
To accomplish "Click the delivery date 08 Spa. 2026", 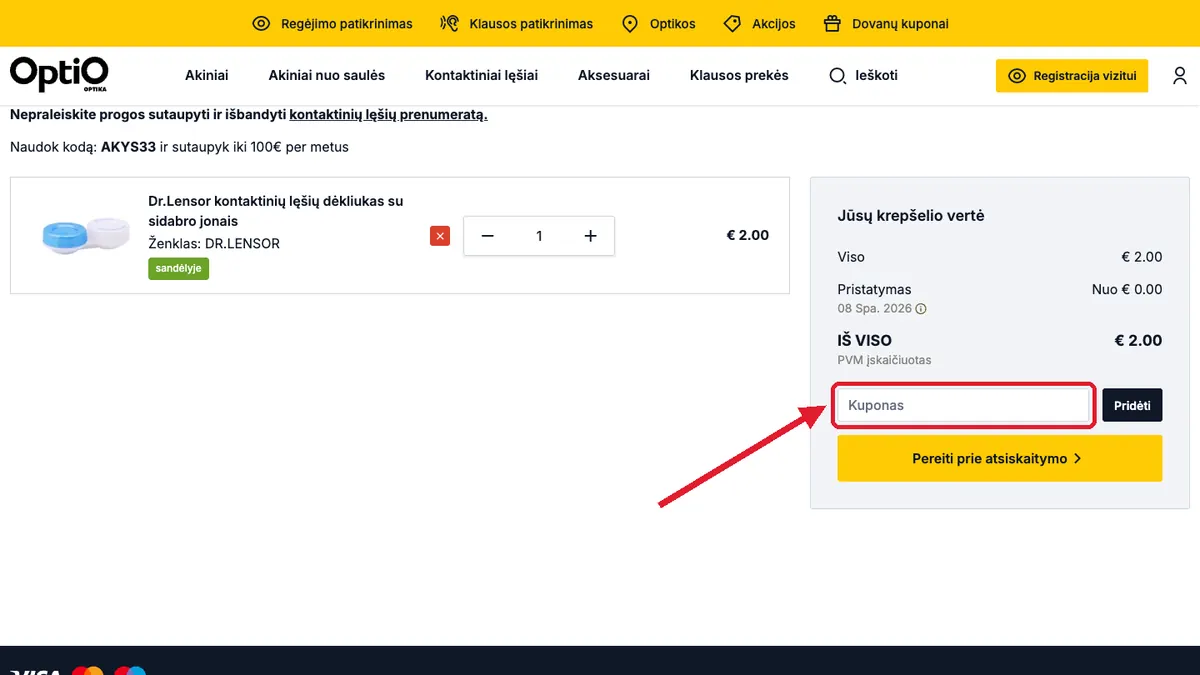I will [x=874, y=309].
